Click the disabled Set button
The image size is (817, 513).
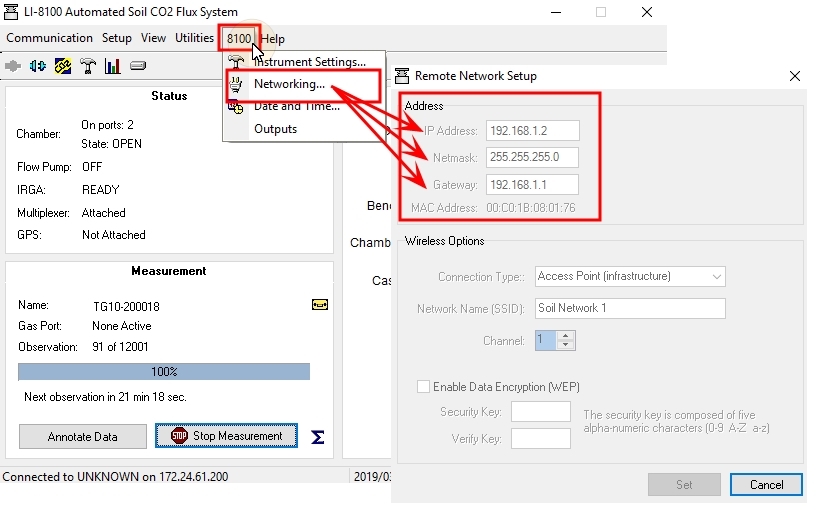[684, 485]
